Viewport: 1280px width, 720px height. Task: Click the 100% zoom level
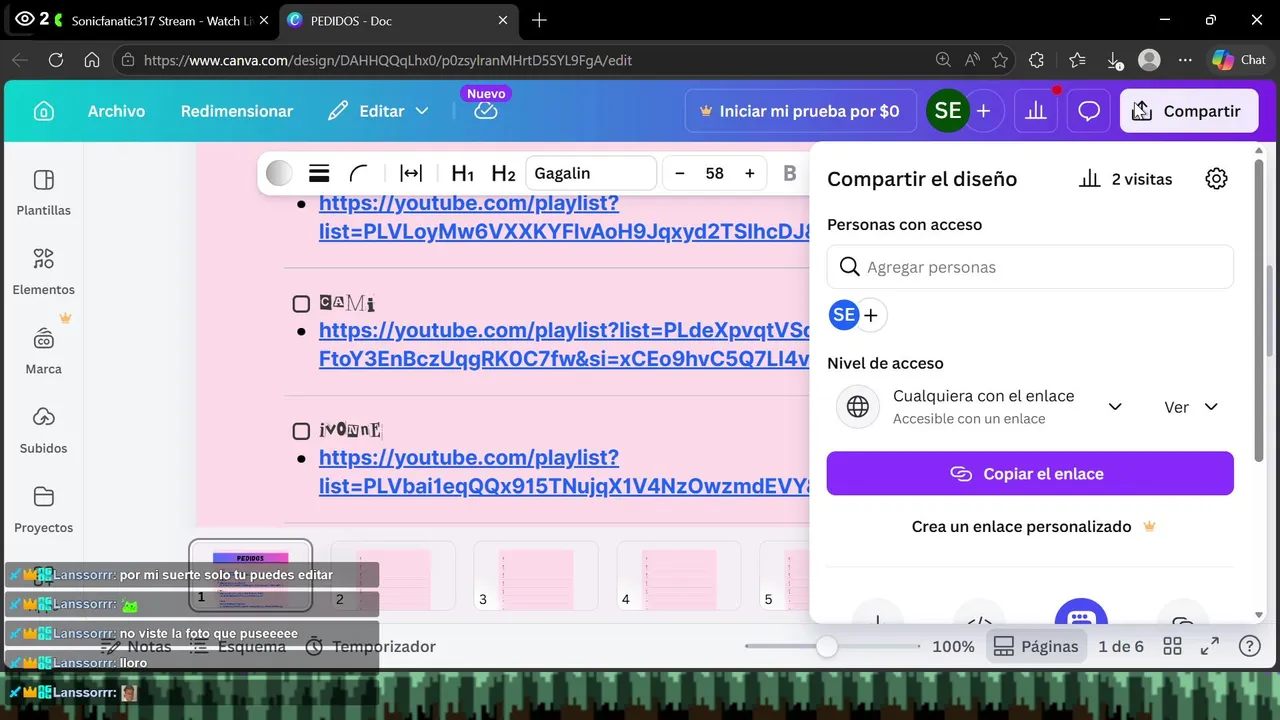click(x=953, y=647)
